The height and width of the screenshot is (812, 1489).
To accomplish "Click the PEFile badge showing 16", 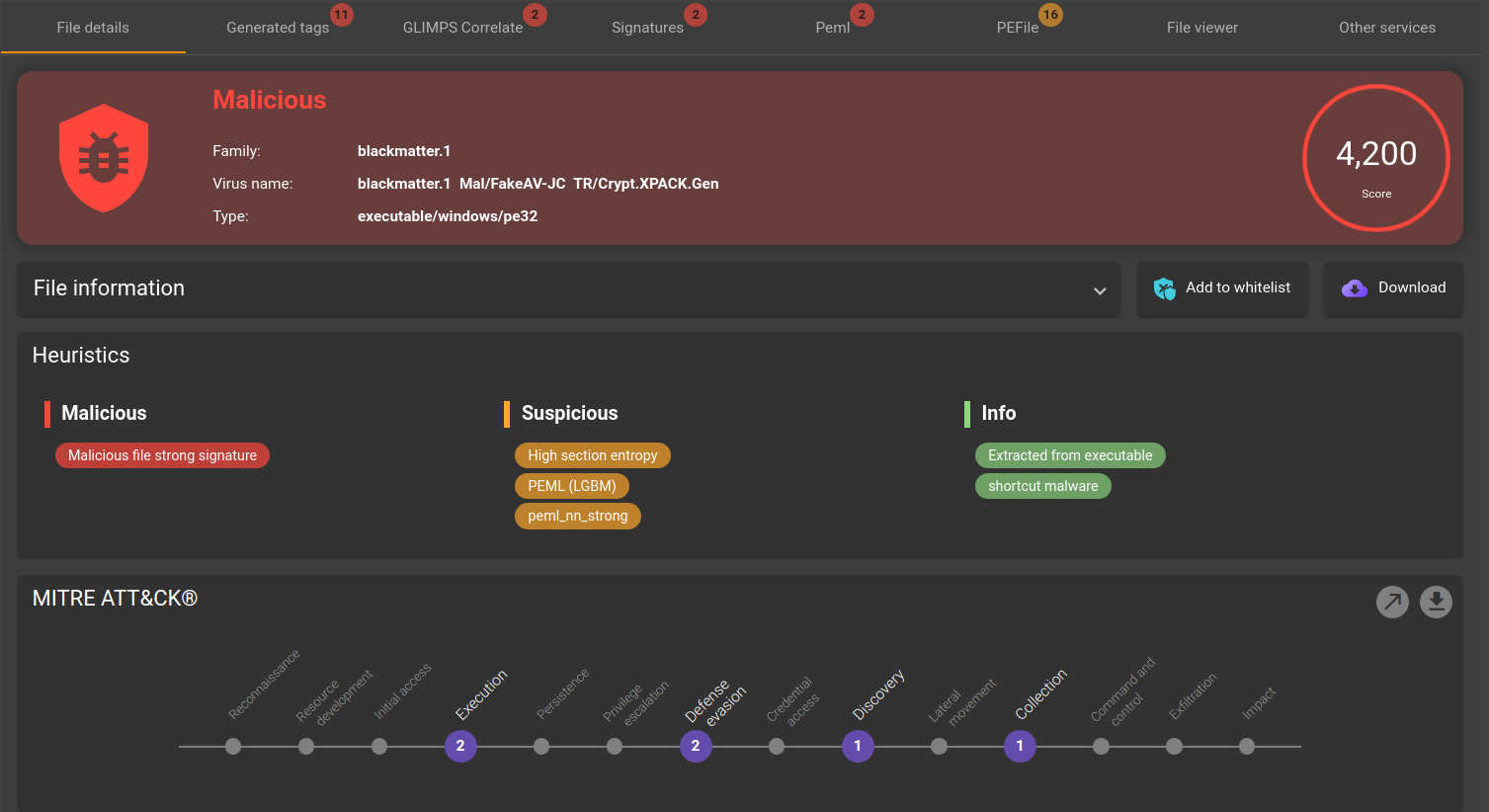I will [x=1050, y=15].
